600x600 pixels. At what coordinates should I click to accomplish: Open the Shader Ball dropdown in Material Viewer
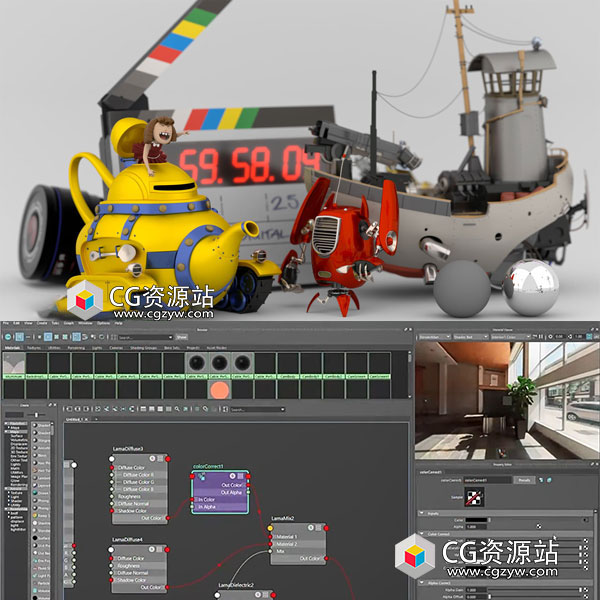click(471, 337)
